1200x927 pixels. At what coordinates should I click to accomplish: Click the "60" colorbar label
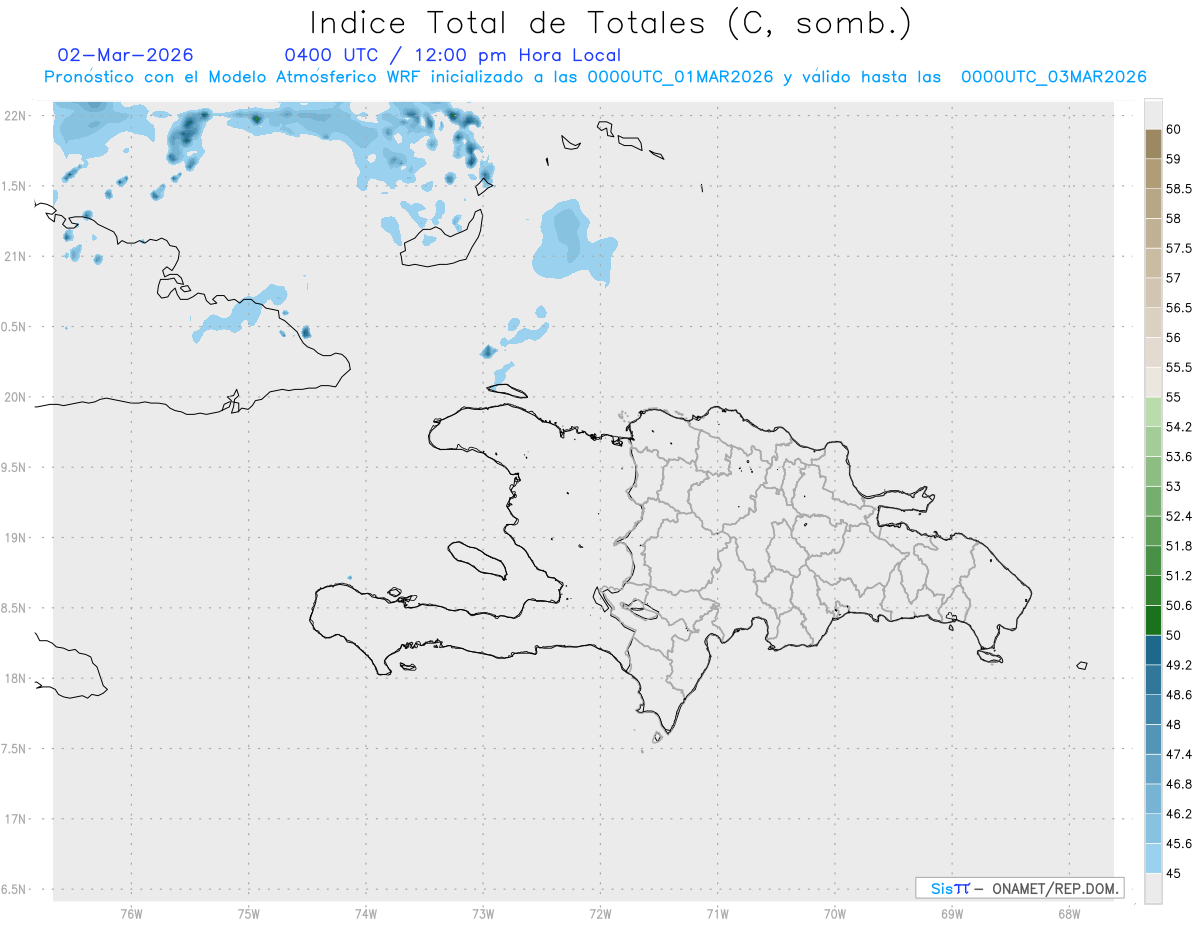pyautogui.click(x=1173, y=129)
